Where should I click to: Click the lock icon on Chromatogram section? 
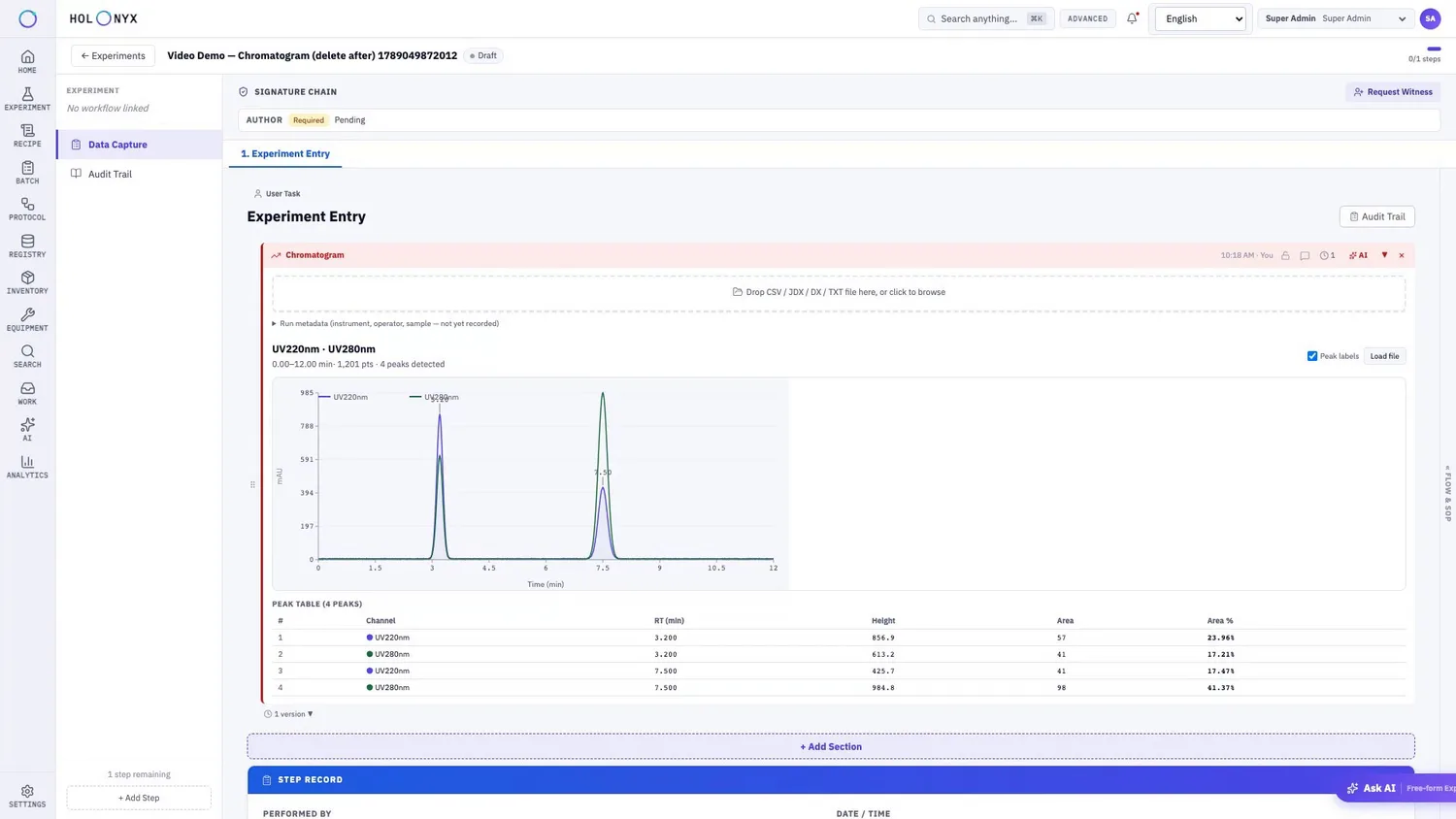[x=1285, y=255]
